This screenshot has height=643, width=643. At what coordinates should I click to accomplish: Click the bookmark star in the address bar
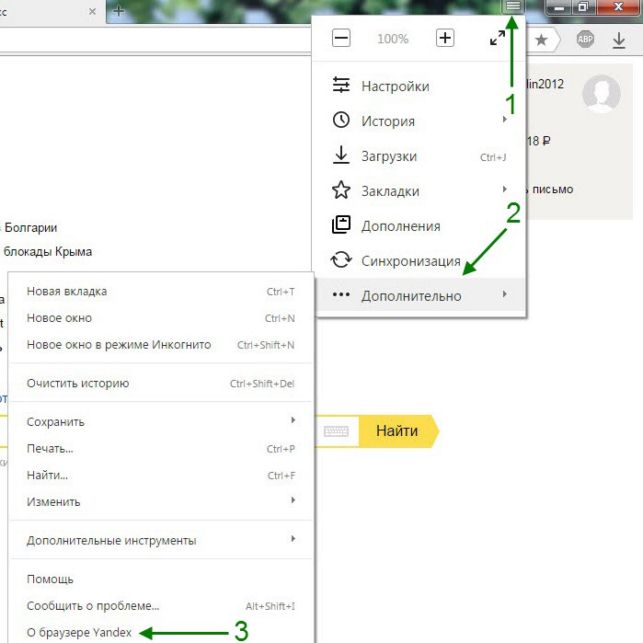coord(541,40)
